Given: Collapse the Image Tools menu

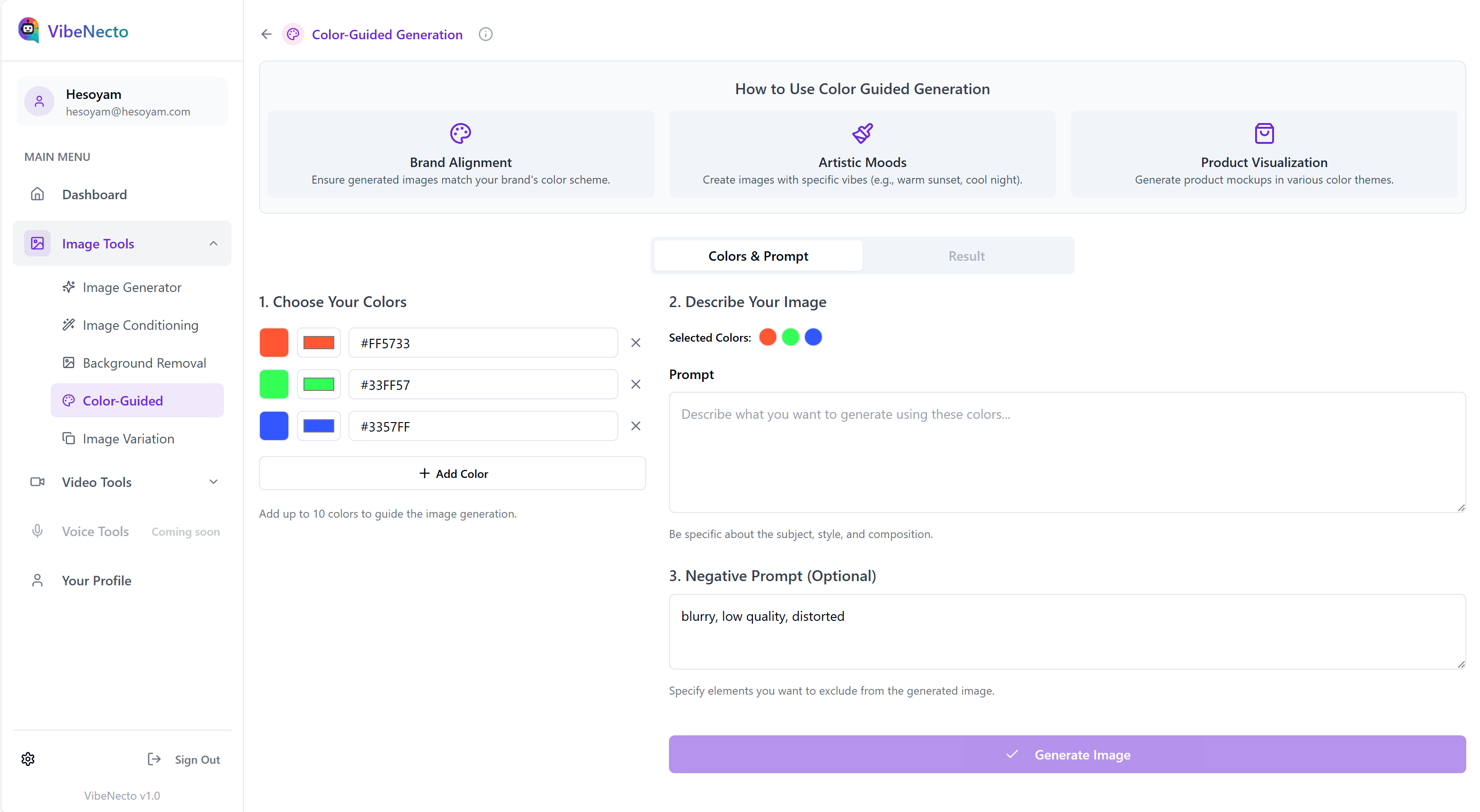Looking at the screenshot, I should tap(213, 244).
